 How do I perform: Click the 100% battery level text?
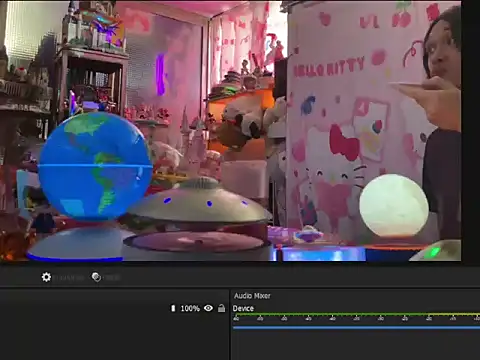pos(190,309)
